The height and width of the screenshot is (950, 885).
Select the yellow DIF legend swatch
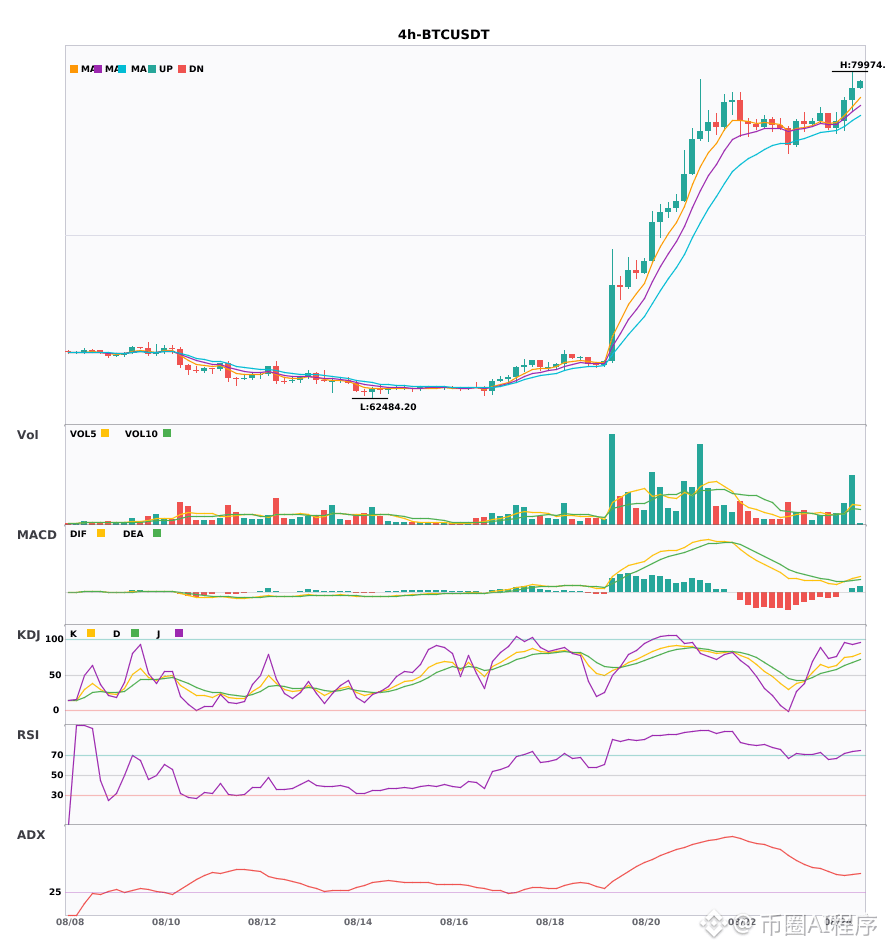click(x=101, y=533)
